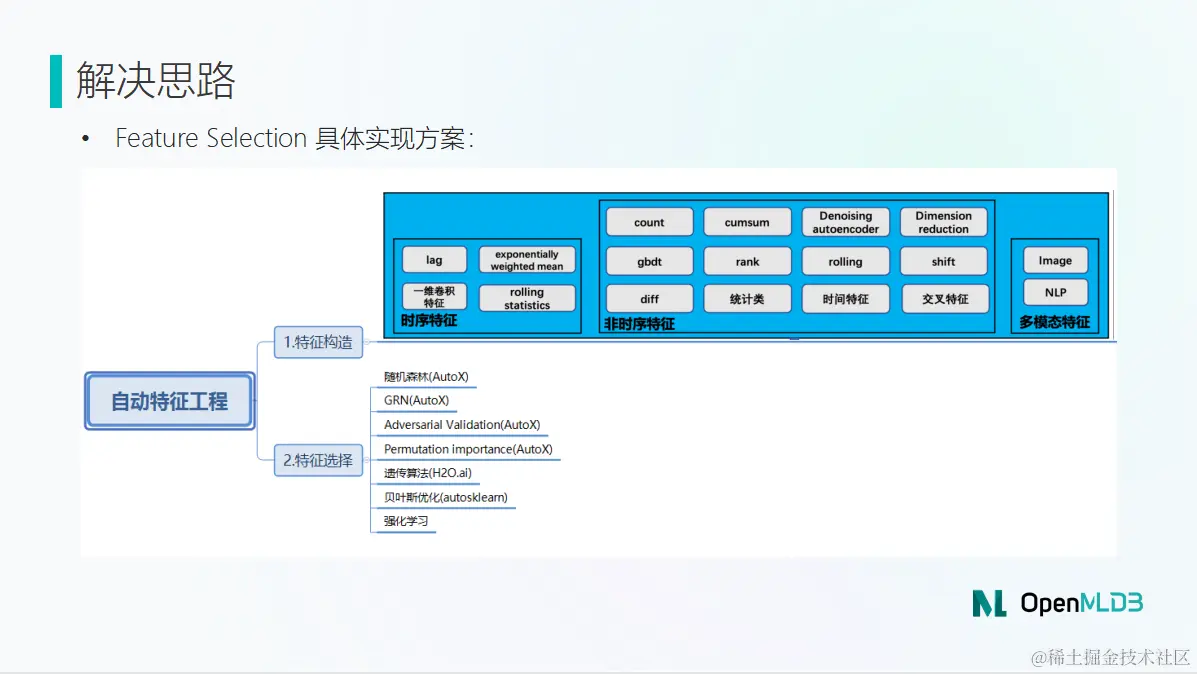1197x674 pixels.
Task: Expand the 自动特征工程 root node
Action: point(169,401)
